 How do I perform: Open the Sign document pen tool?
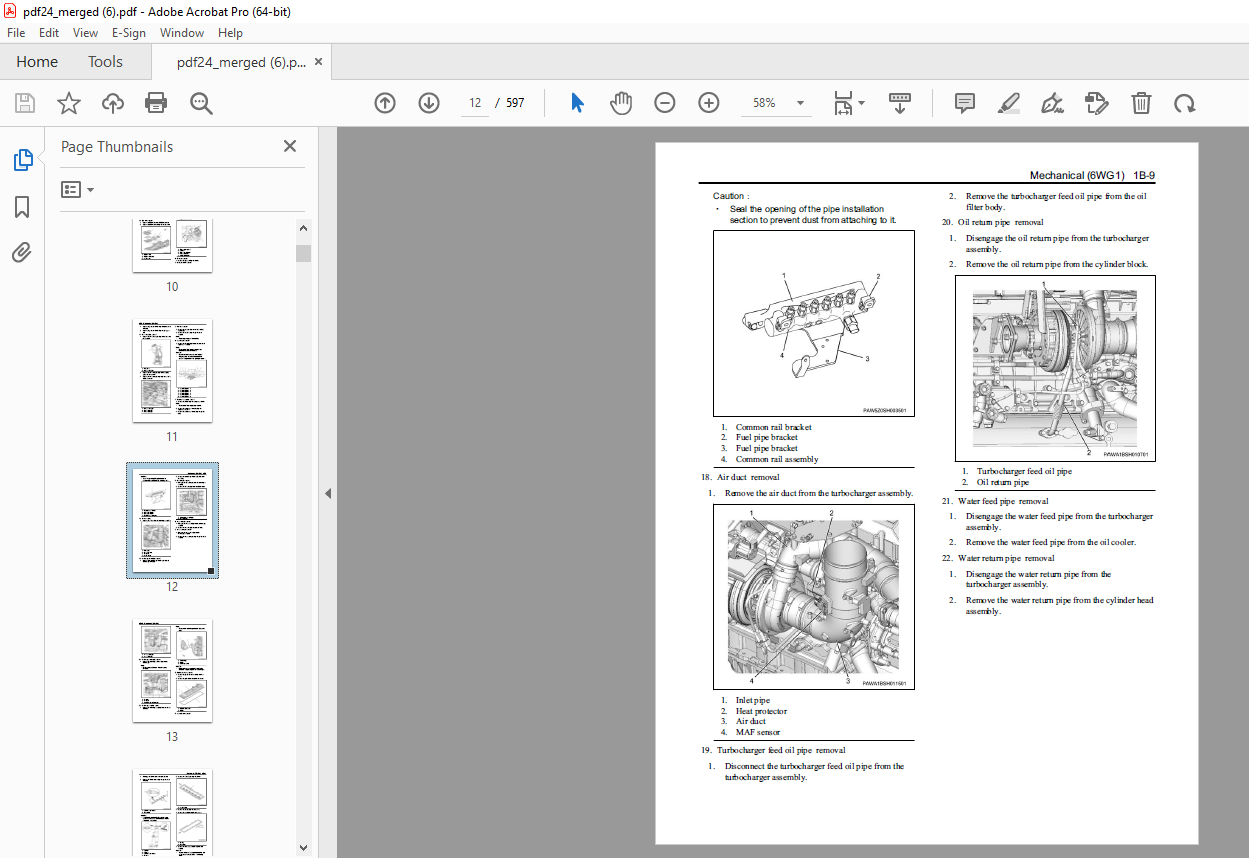[1052, 103]
